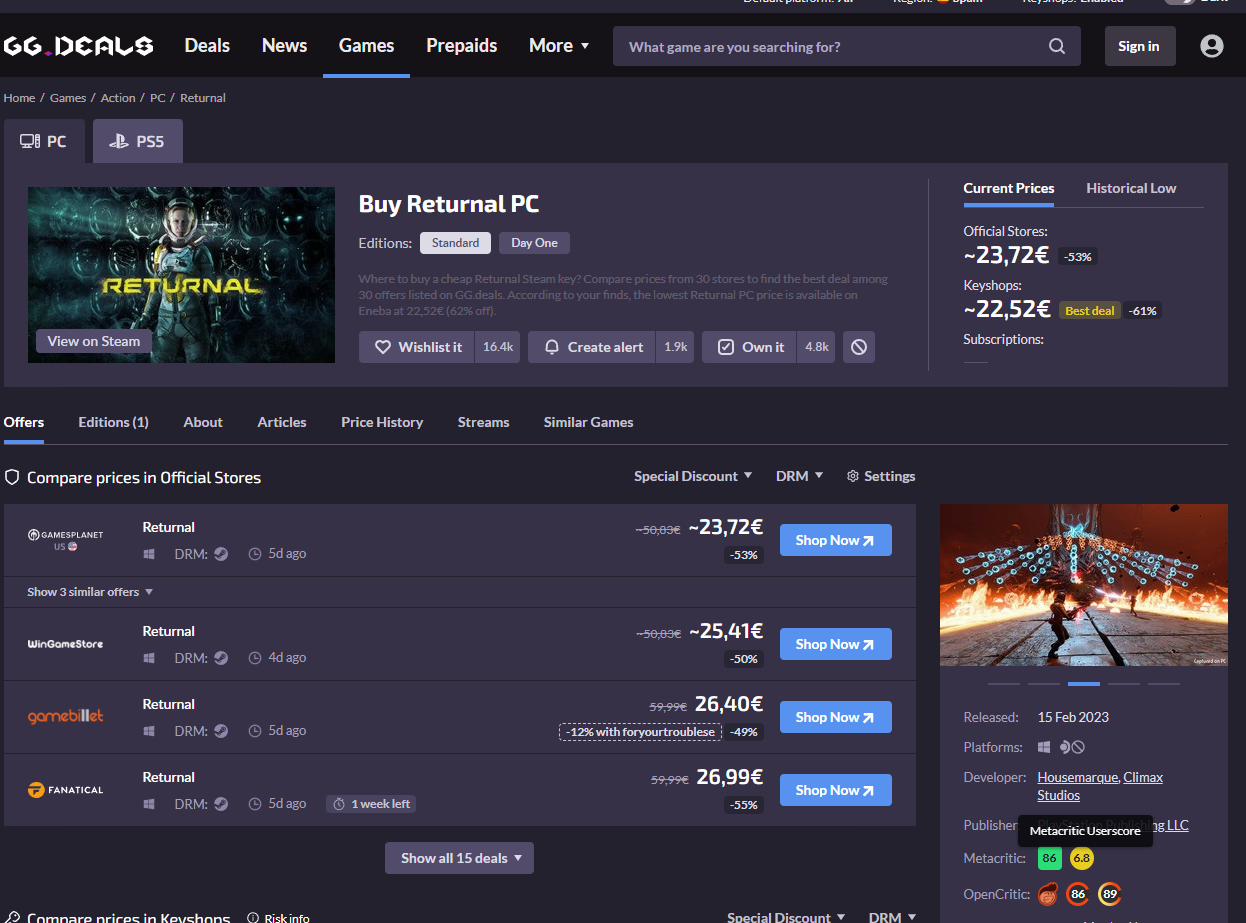Select the Day One edition
Image resolution: width=1246 pixels, height=923 pixels.
coord(535,243)
